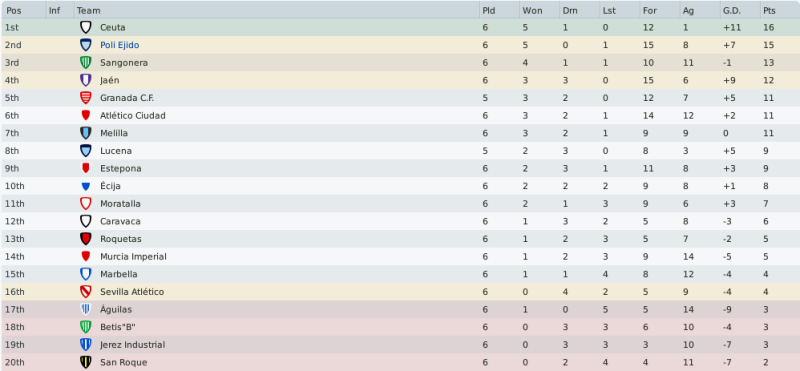Select the Atlético Ciudad team row
800x371 pixels.
400,116
